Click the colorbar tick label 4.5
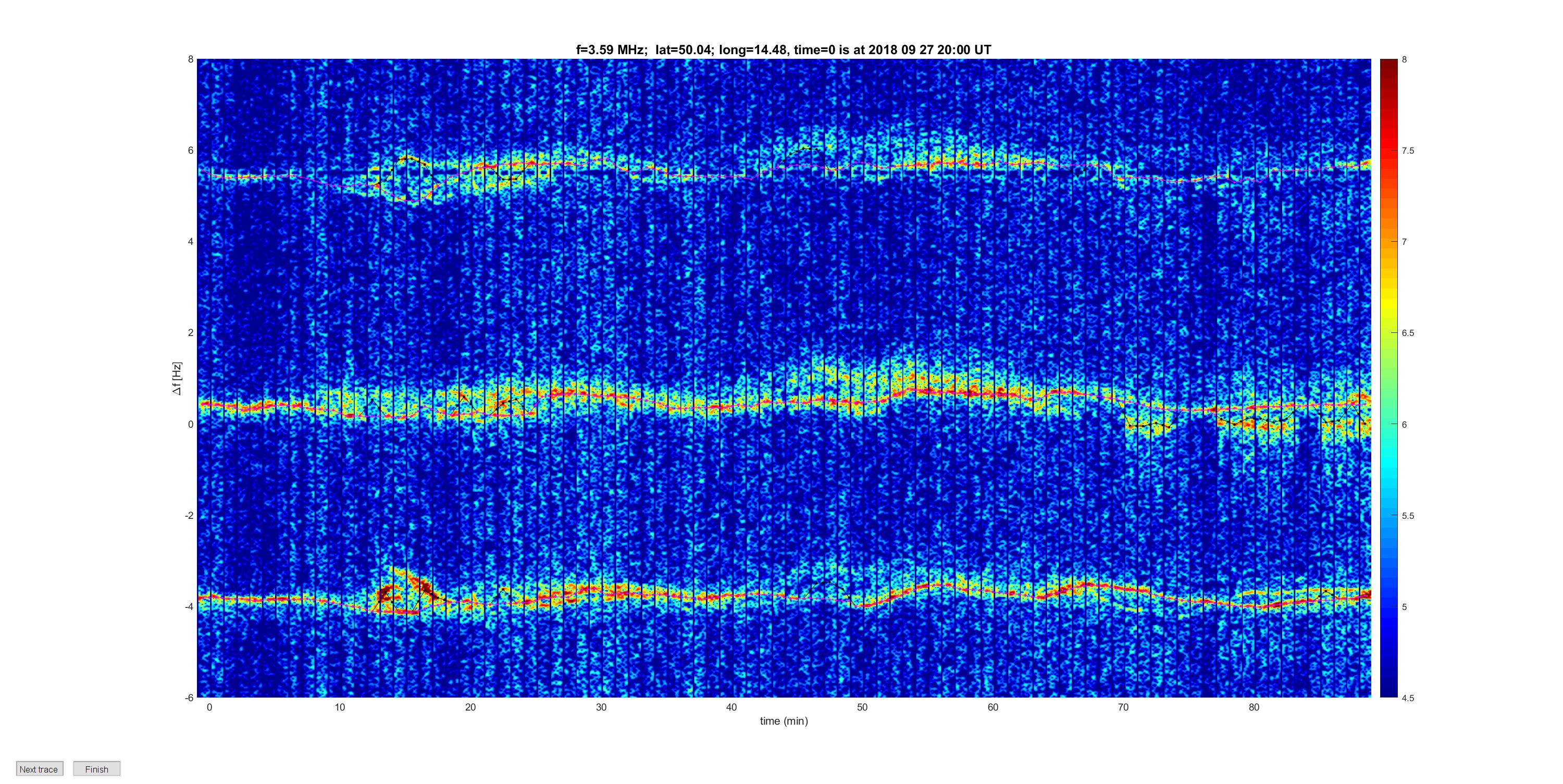This screenshot has height=784, width=1563. [1408, 698]
